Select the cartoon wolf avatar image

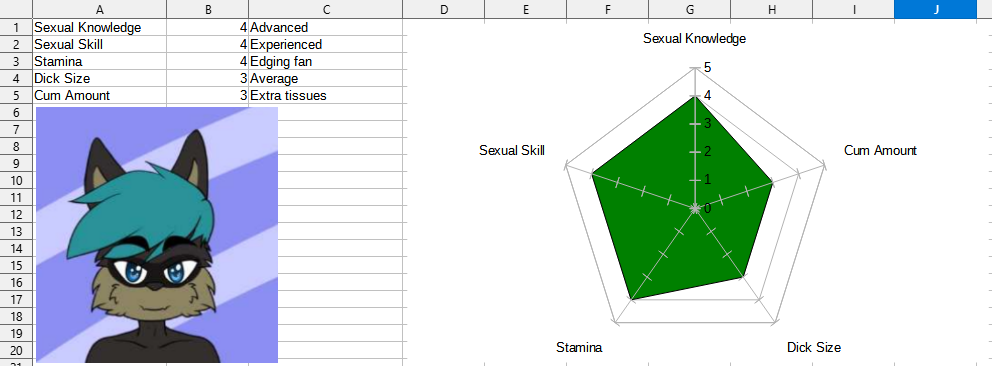(x=157, y=235)
